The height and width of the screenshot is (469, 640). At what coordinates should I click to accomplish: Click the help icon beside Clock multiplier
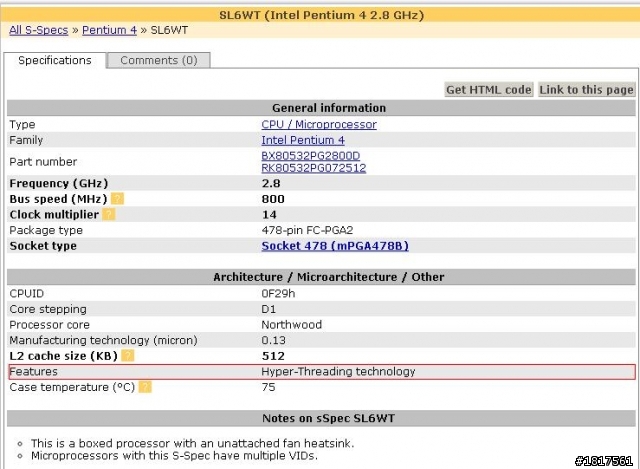[x=109, y=214]
